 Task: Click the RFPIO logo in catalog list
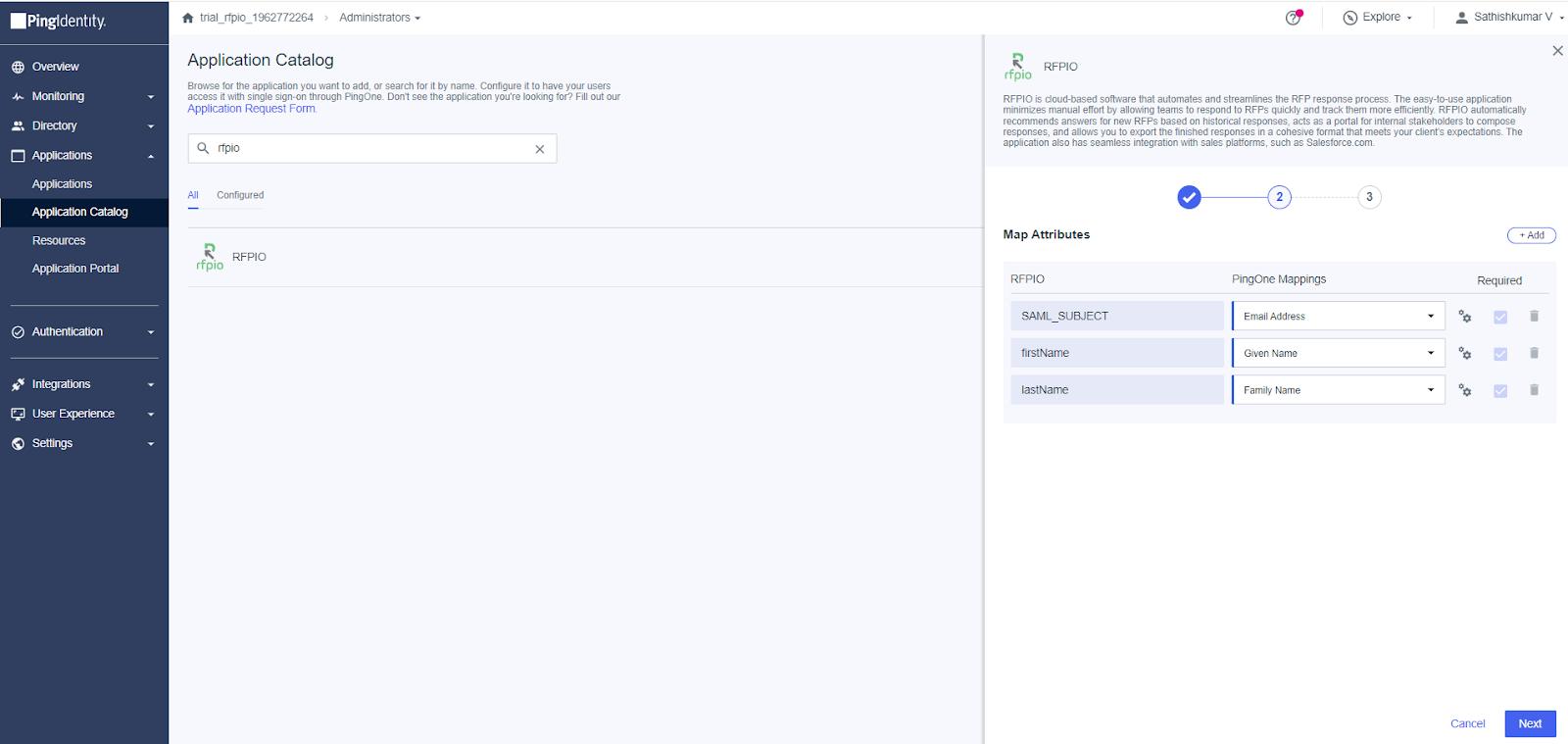click(210, 257)
